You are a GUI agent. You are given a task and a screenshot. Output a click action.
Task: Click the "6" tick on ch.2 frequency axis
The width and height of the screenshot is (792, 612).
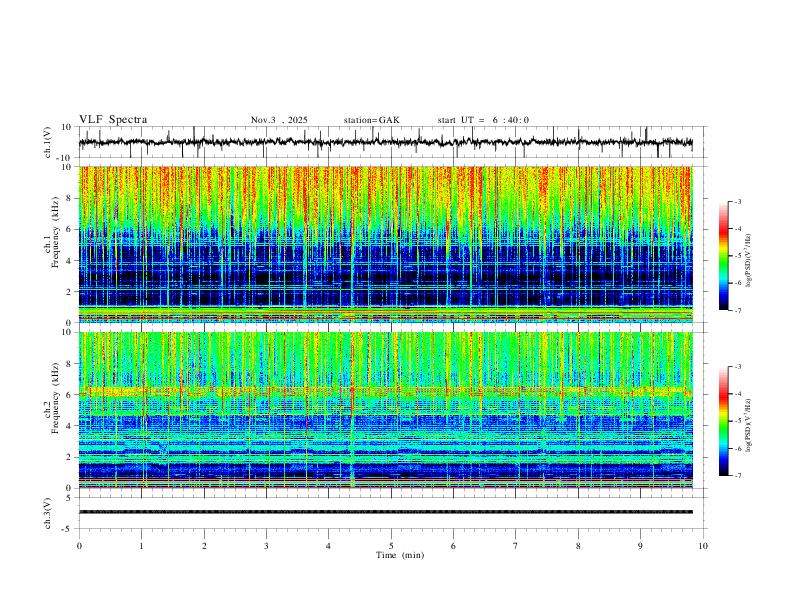tap(69, 395)
